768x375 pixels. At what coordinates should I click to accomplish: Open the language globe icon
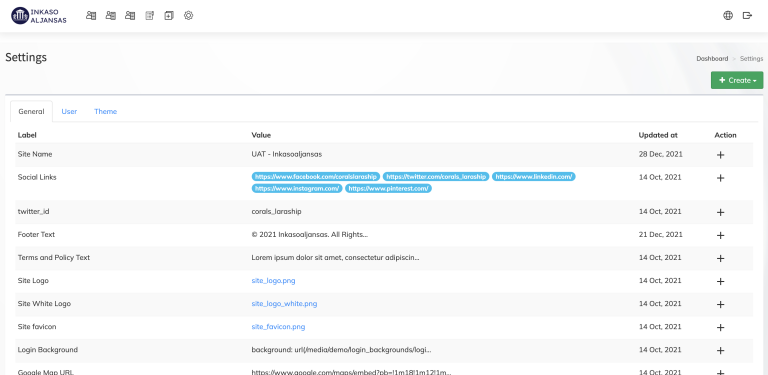point(728,16)
